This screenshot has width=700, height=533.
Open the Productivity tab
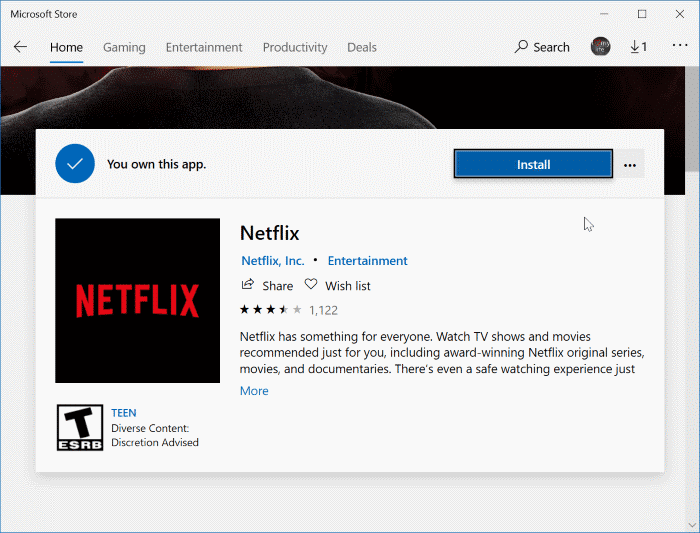point(295,47)
